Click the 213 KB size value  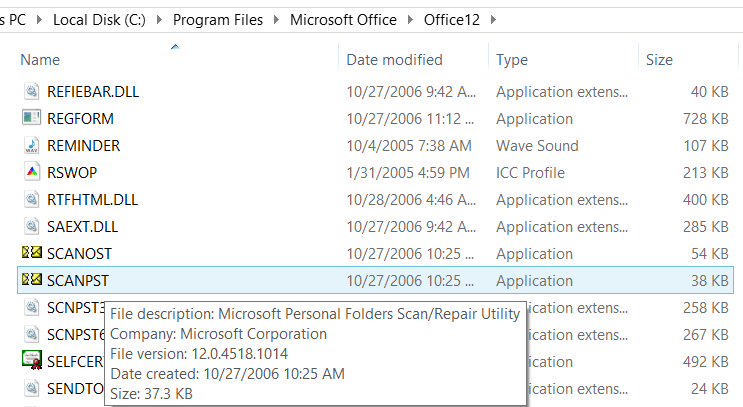click(x=706, y=172)
